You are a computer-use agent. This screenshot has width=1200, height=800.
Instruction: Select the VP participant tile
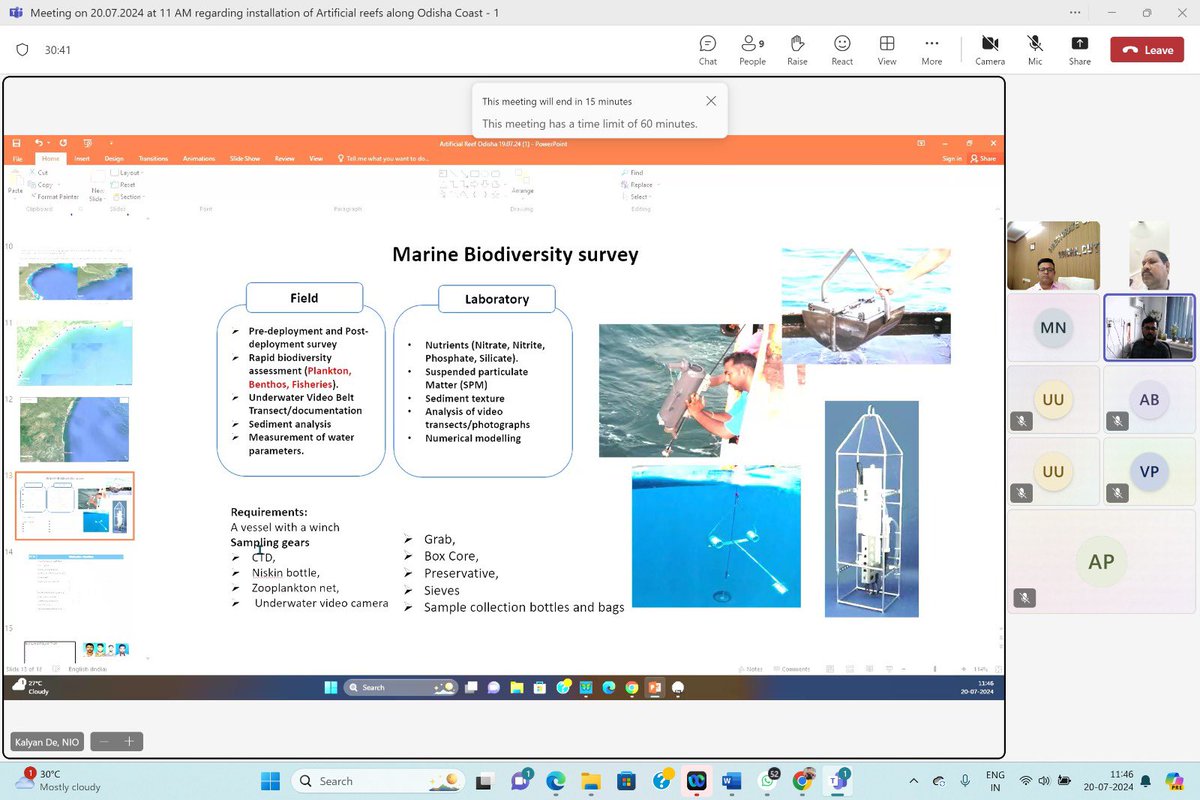pos(1149,471)
